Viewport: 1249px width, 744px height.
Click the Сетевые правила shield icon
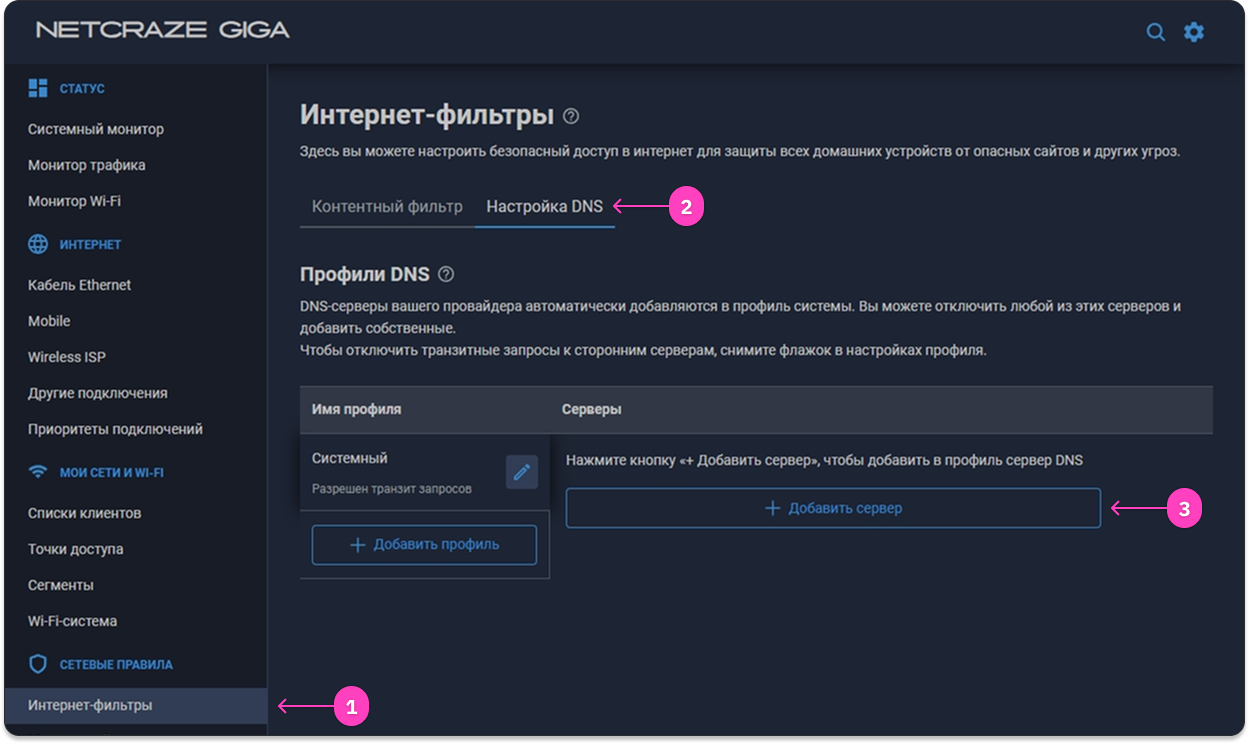tap(38, 664)
